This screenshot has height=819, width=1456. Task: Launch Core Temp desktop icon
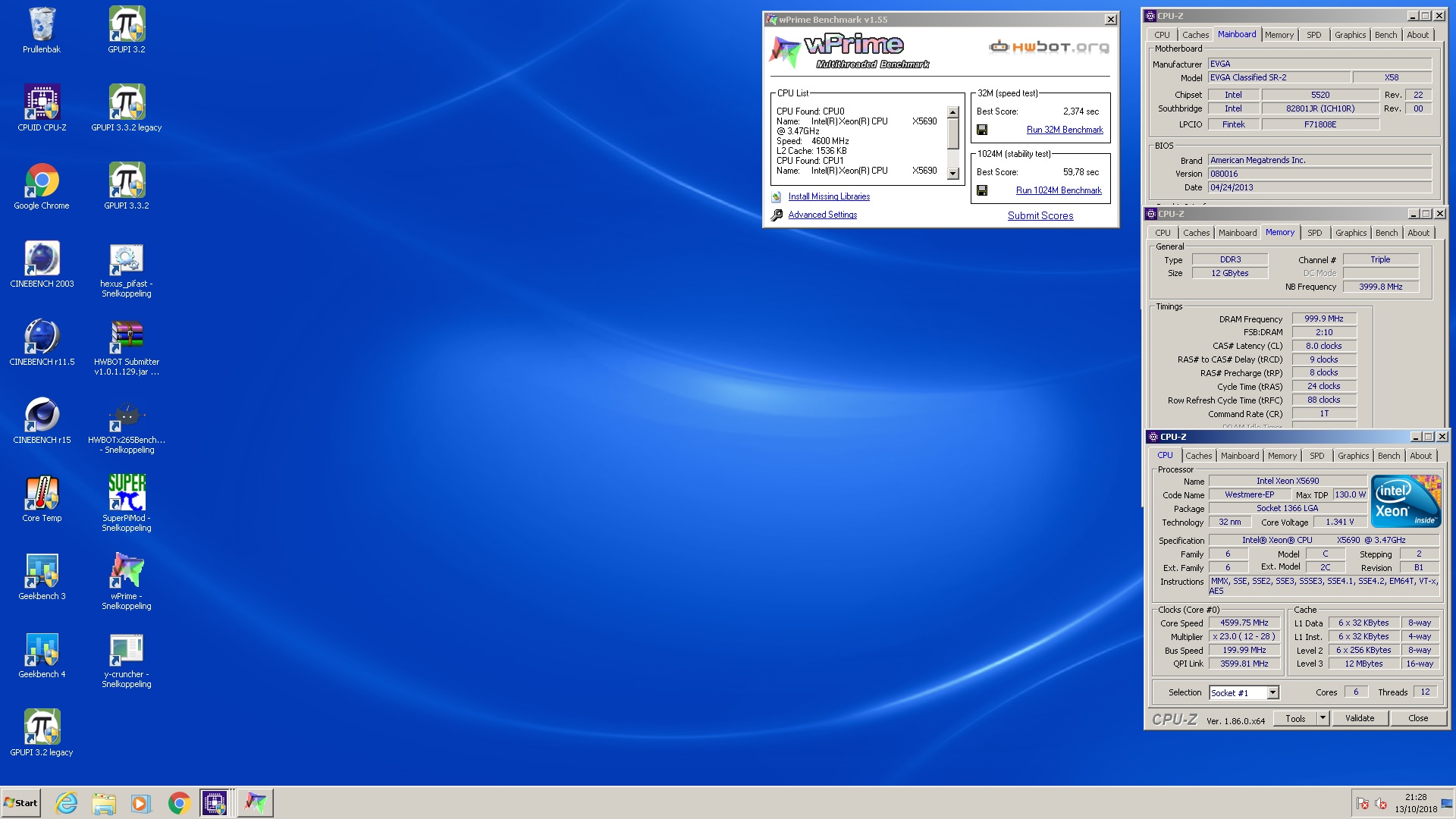click(x=42, y=499)
